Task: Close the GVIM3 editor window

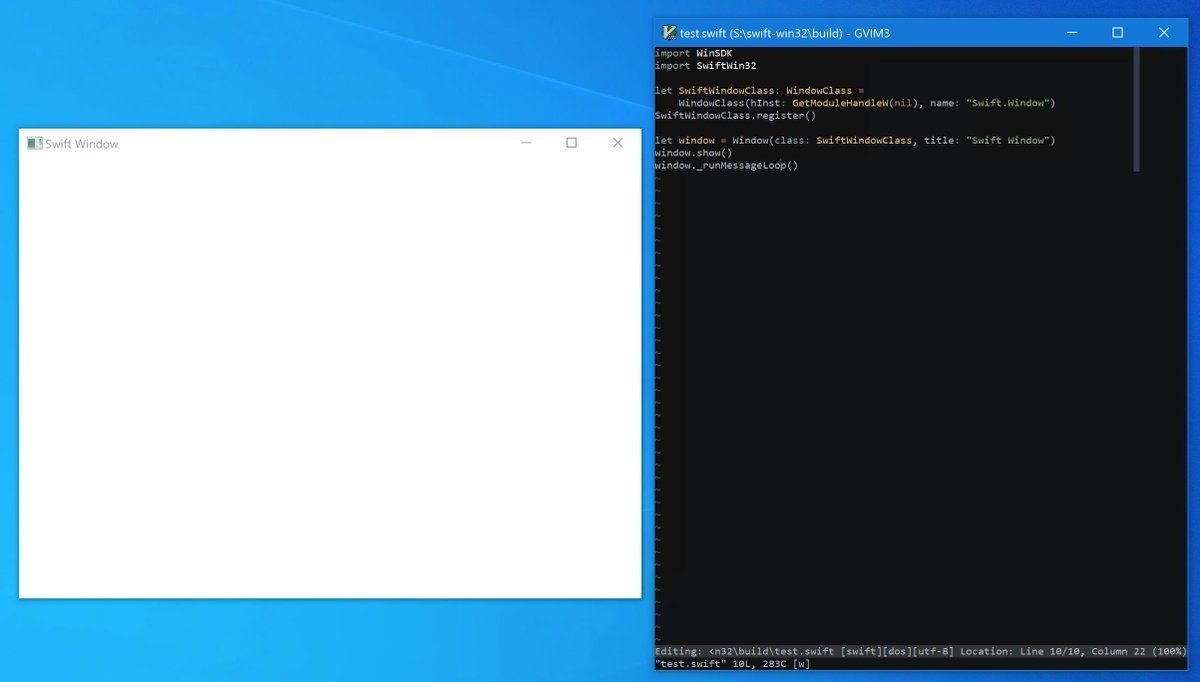Action: pyautogui.click(x=1164, y=33)
